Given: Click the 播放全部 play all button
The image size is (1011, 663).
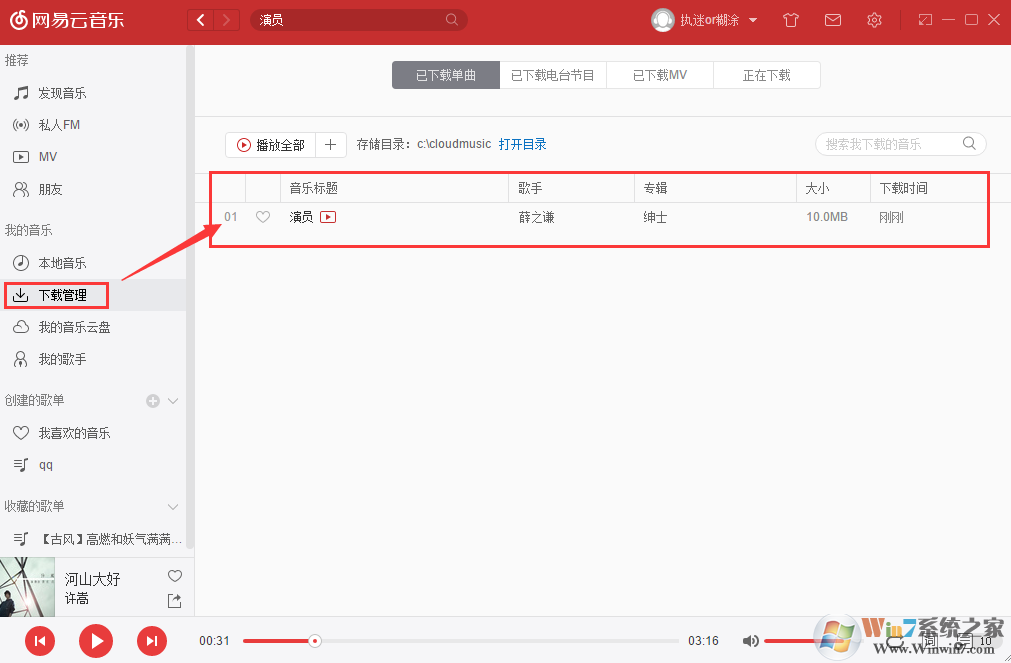Looking at the screenshot, I should click(270, 144).
